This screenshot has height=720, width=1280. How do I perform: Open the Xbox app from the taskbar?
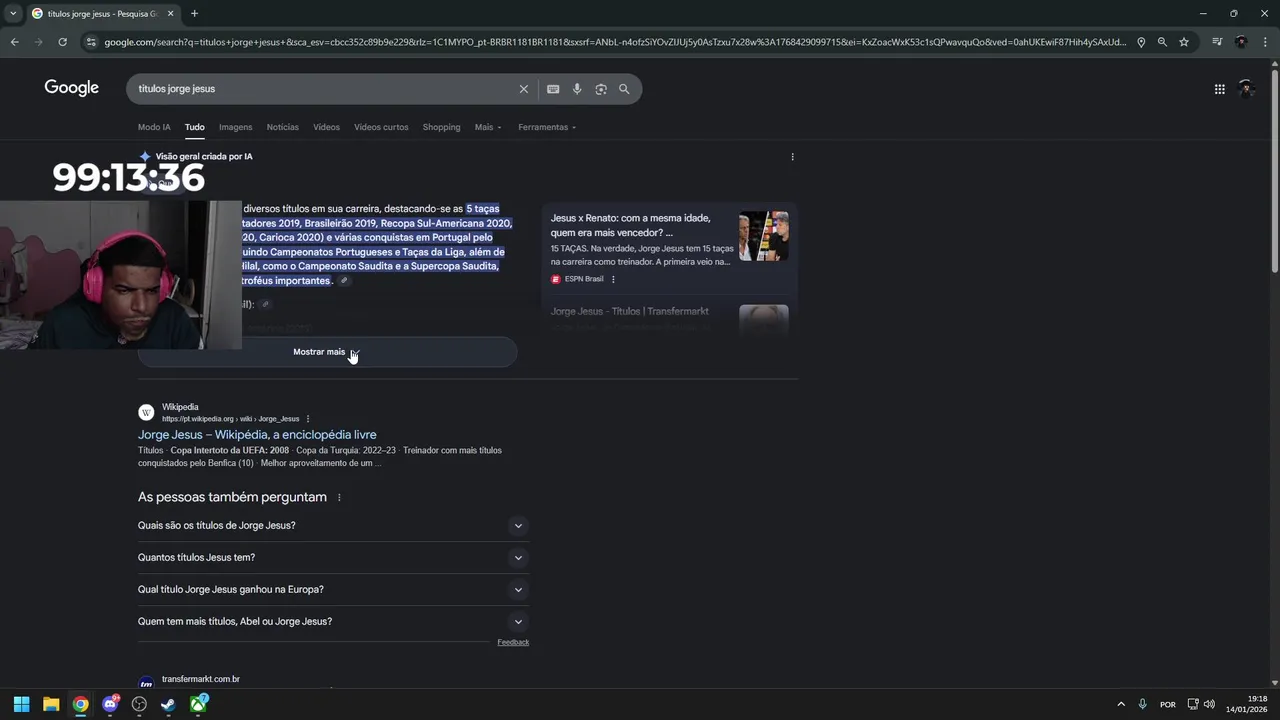coord(199,704)
